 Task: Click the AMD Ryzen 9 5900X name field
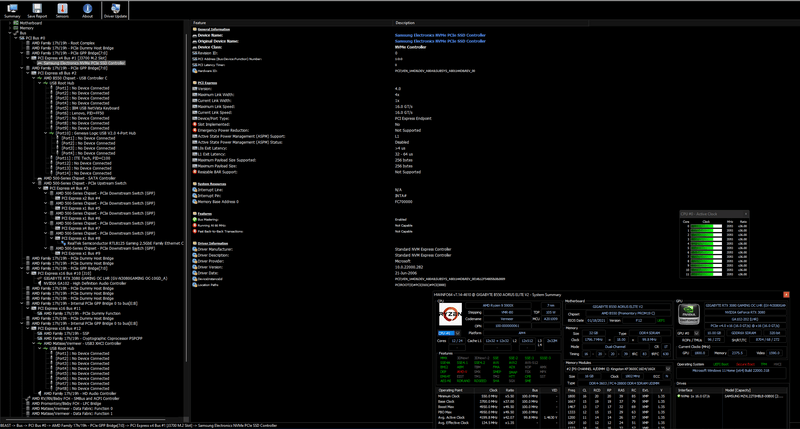[x=498, y=305]
